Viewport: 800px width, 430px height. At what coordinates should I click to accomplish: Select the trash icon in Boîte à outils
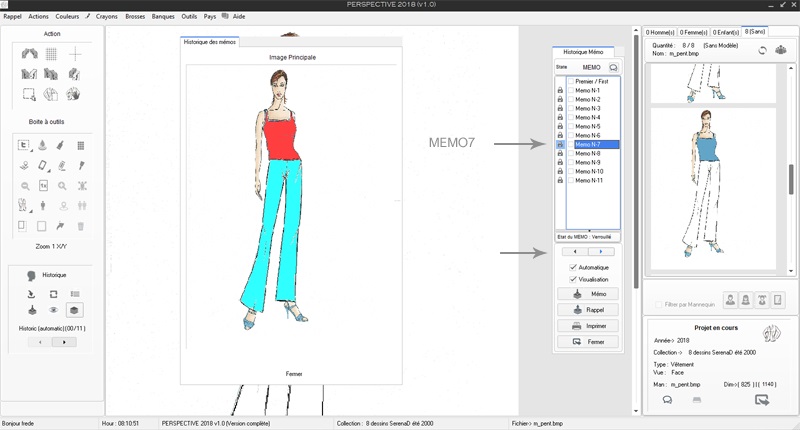click(x=80, y=226)
